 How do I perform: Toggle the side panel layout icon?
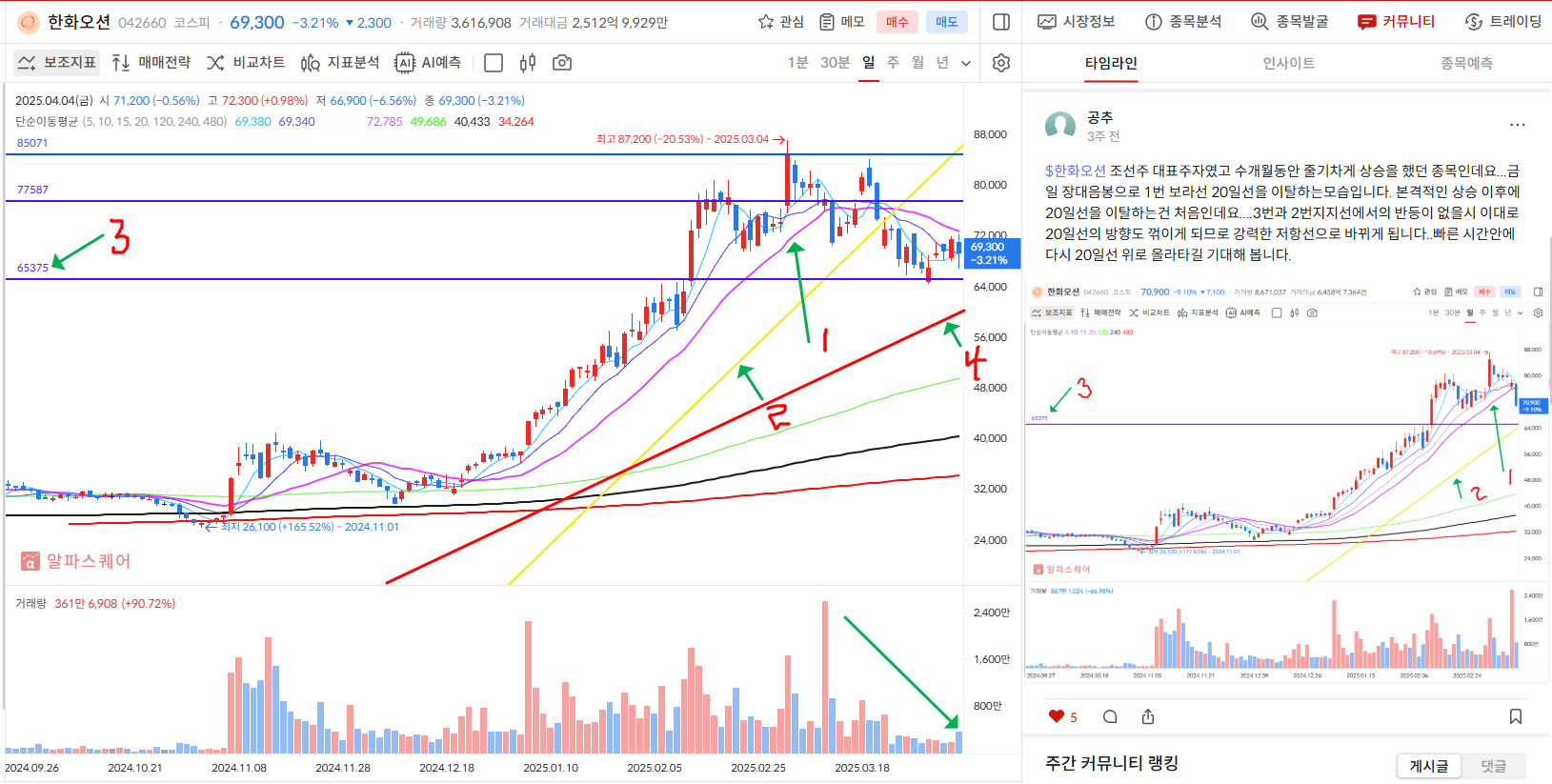(x=1001, y=22)
